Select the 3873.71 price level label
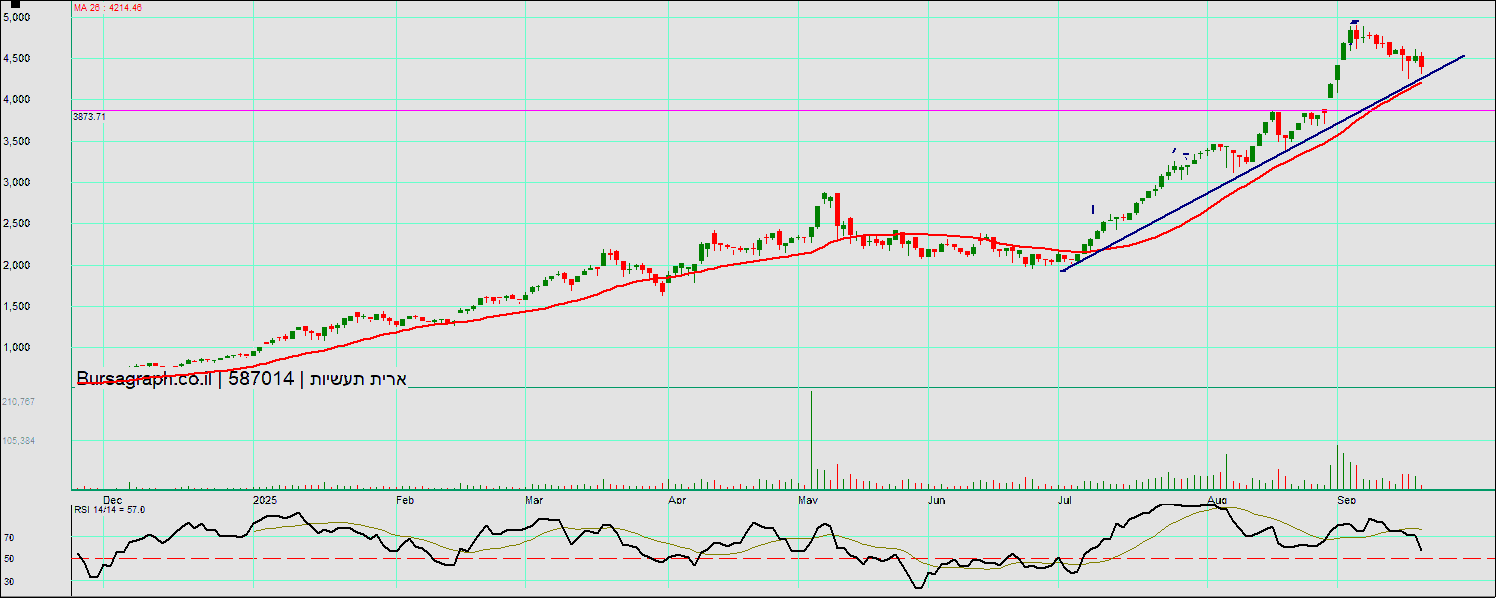 coord(90,117)
